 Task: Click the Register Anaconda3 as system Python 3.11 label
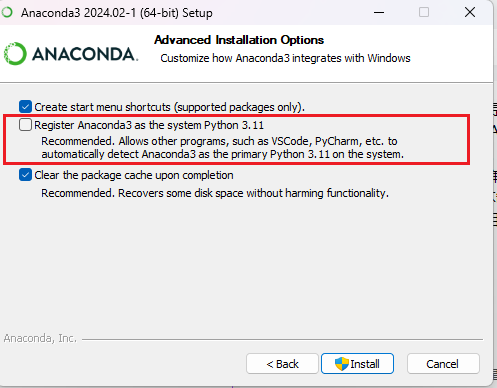point(149,125)
